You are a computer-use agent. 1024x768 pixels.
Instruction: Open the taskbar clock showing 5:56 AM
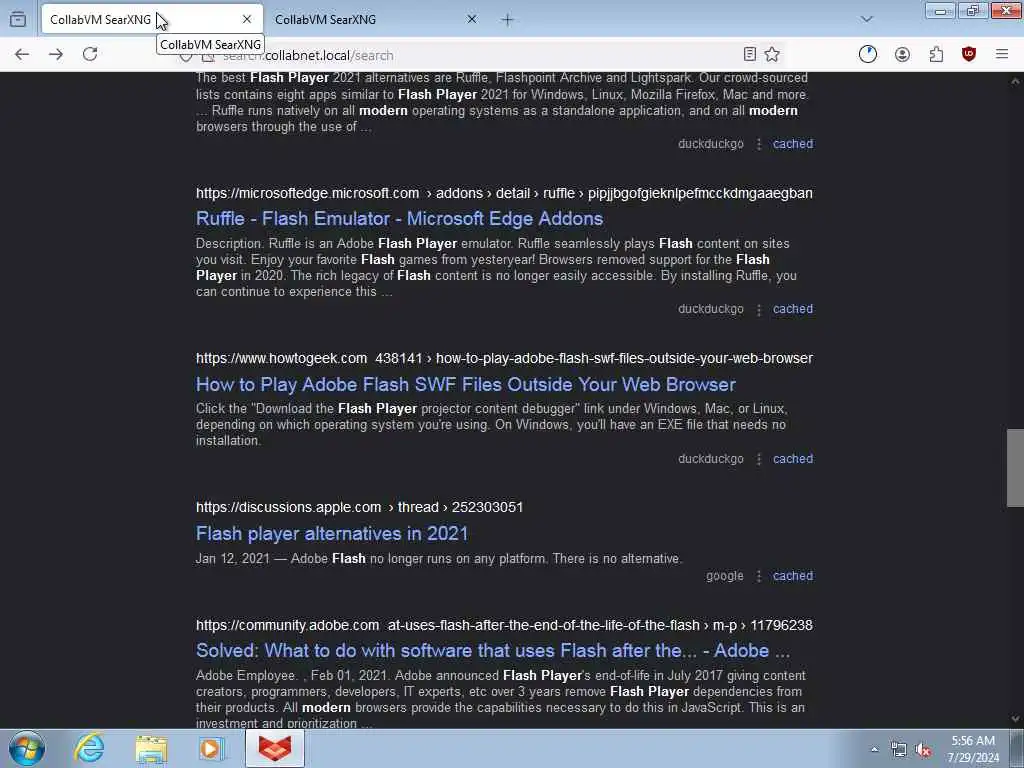tap(973, 749)
